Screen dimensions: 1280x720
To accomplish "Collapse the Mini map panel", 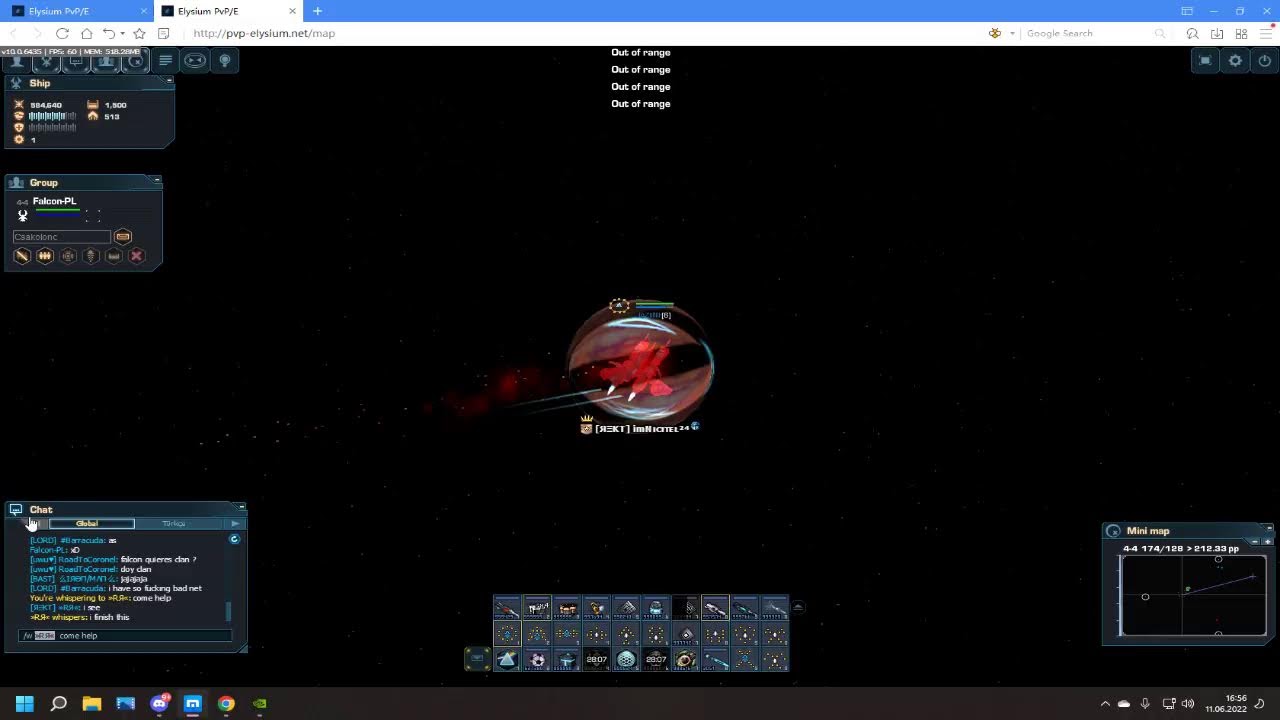I will coord(1267,529).
